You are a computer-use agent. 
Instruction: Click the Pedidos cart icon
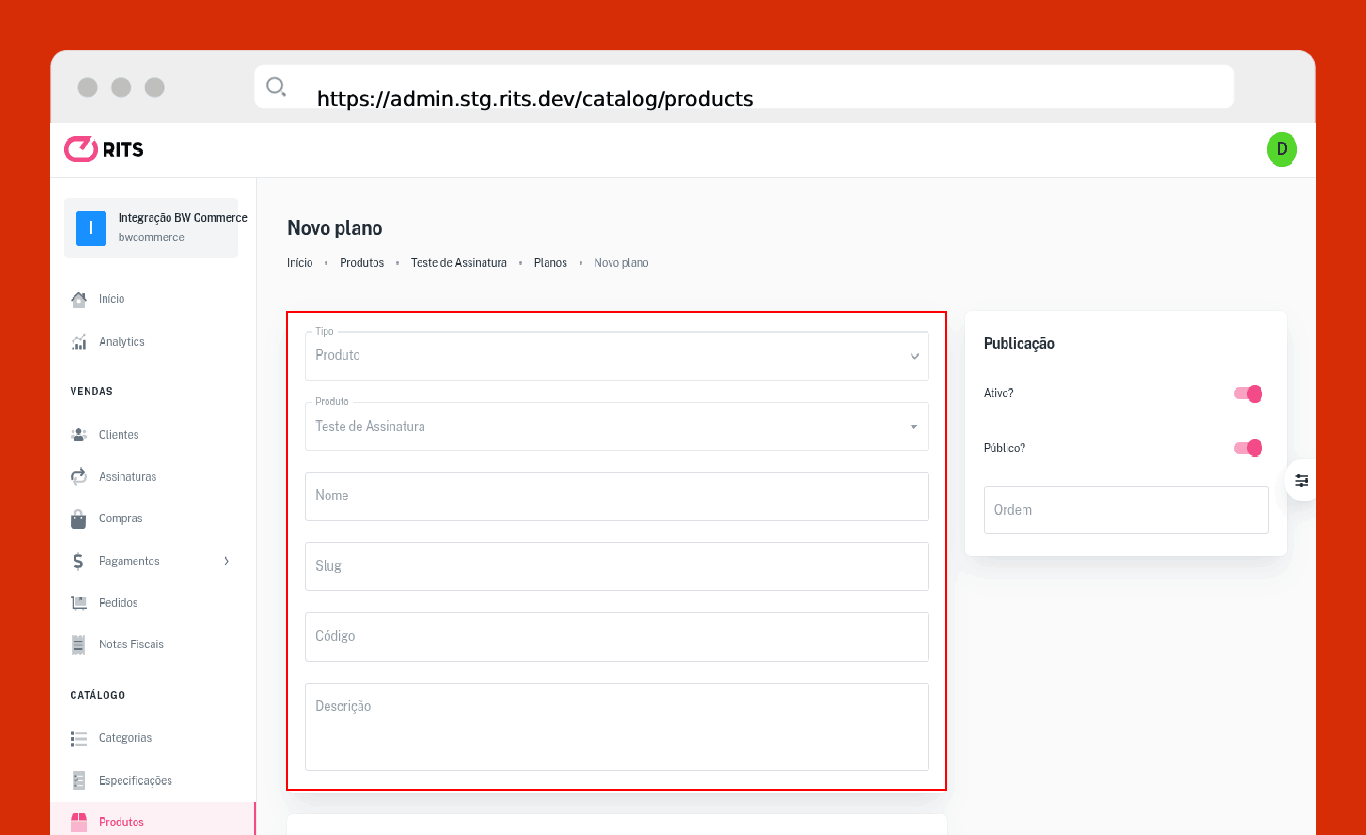pos(79,603)
